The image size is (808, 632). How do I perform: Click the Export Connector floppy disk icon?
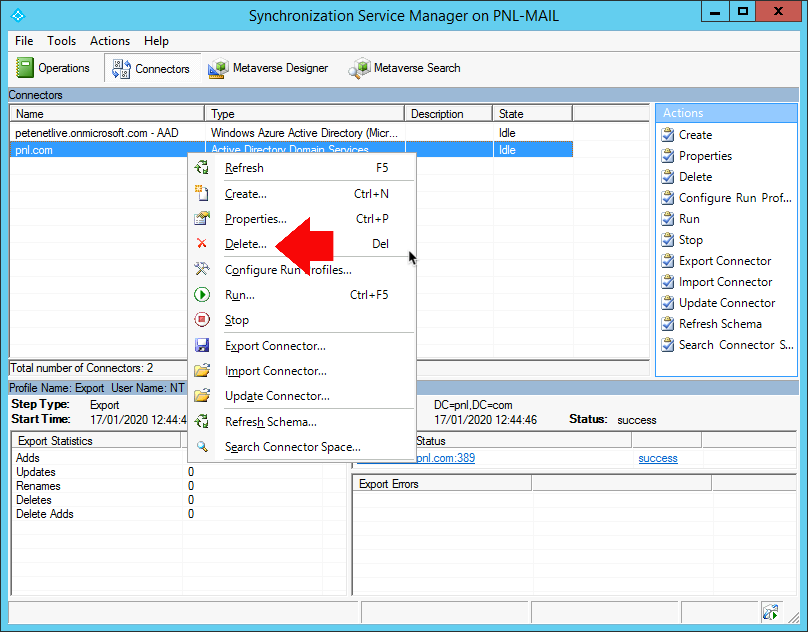(x=201, y=345)
